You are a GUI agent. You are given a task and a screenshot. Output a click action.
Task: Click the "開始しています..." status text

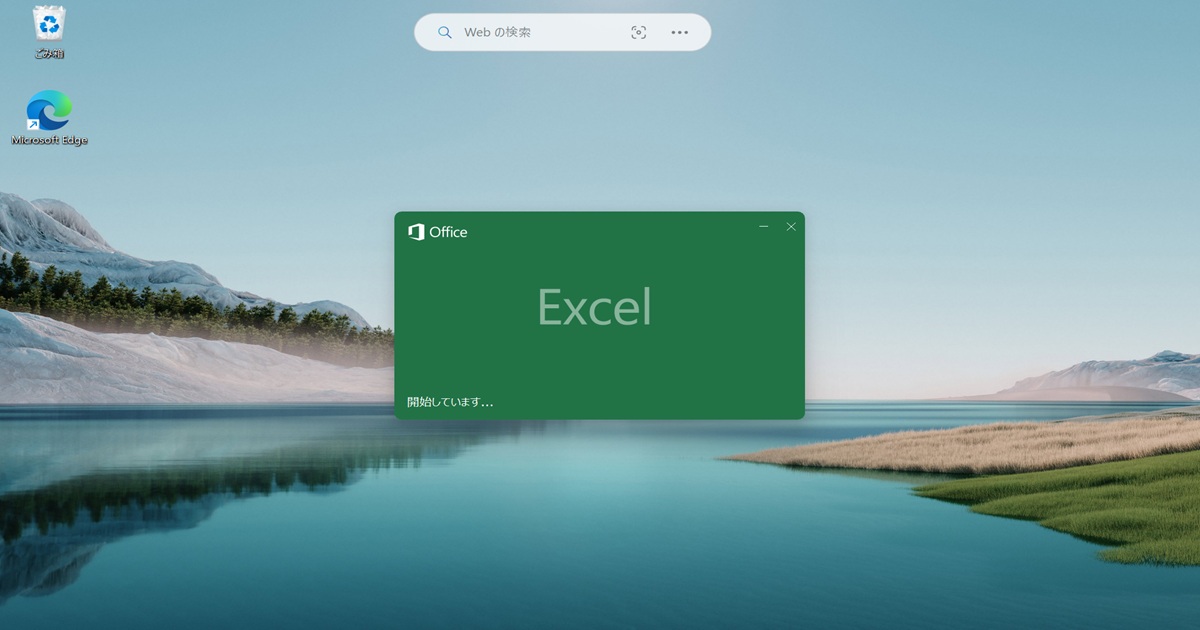pyautogui.click(x=450, y=402)
